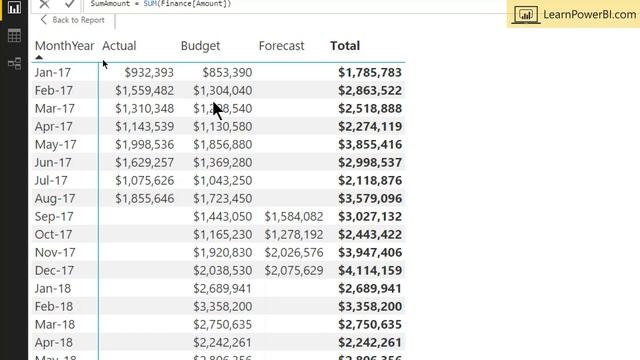Click Total value $3,027,132
This screenshot has width=640, height=360.
tap(370, 216)
